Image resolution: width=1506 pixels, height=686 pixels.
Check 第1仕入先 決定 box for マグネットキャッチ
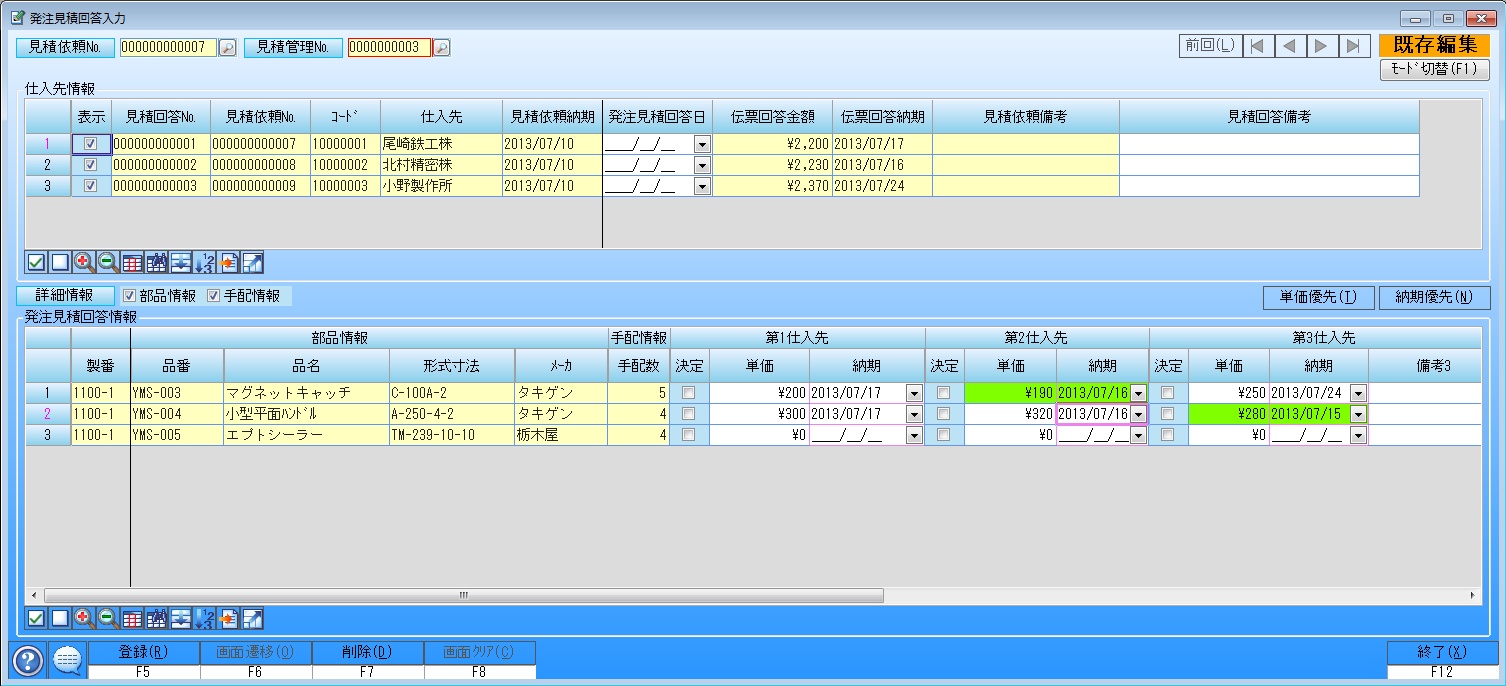(x=688, y=393)
